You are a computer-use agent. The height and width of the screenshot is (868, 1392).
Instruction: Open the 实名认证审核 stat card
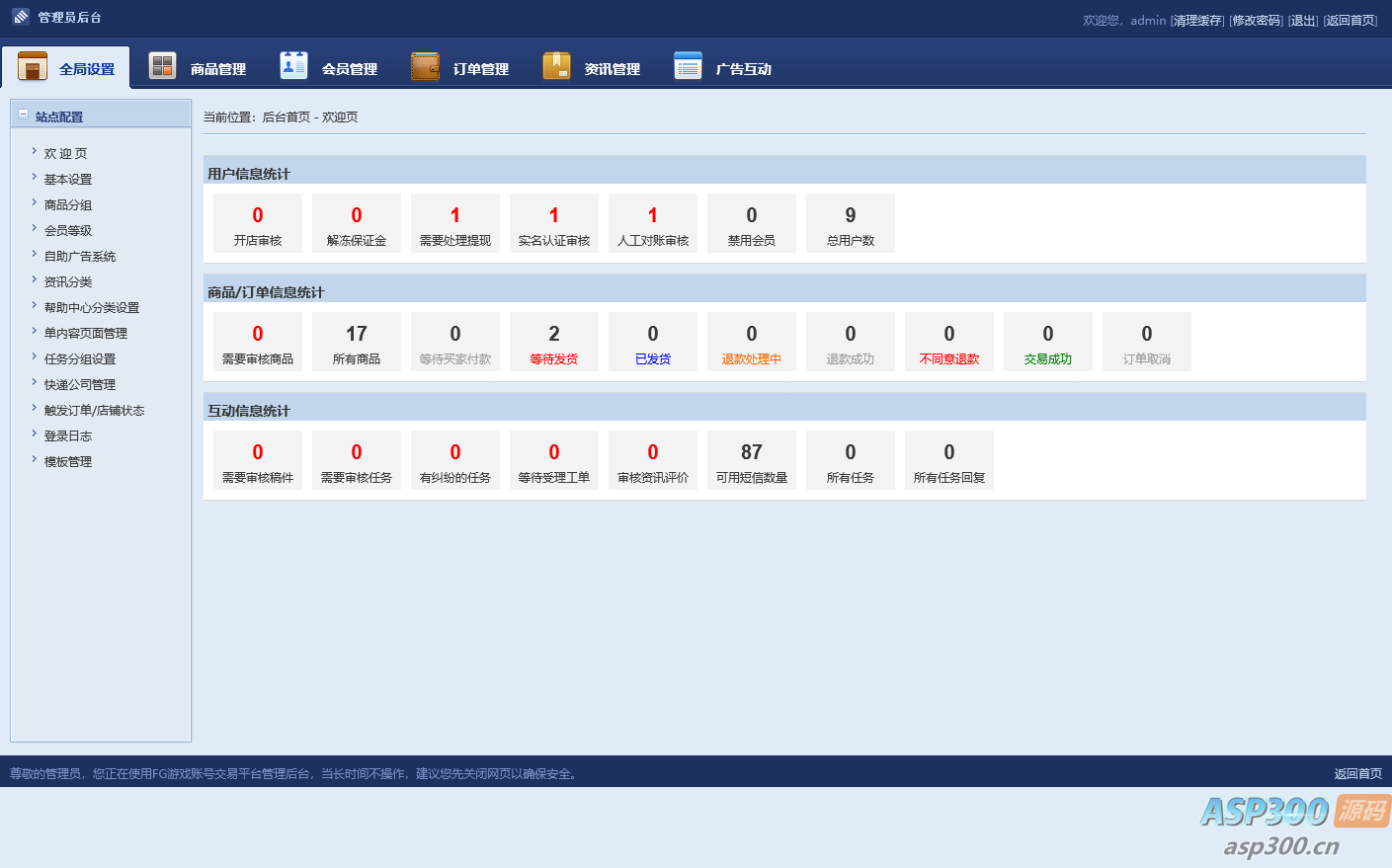point(554,223)
